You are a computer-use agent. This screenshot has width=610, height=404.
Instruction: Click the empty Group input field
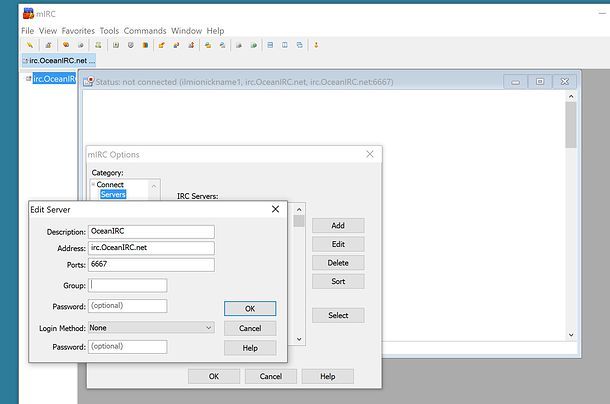[128, 285]
